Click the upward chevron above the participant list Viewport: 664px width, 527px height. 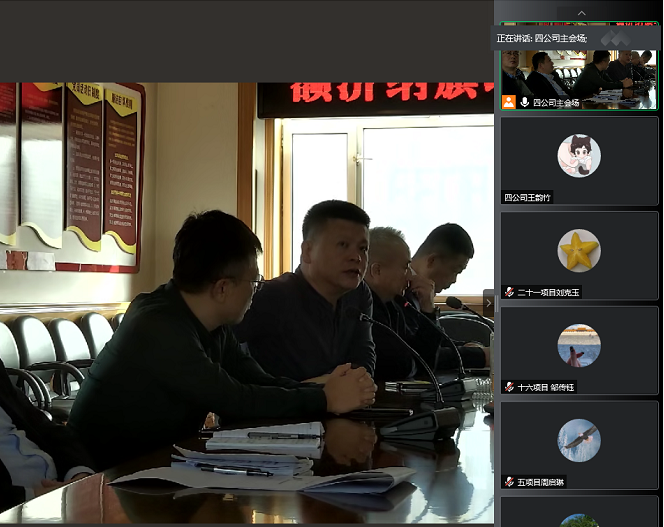(x=581, y=13)
